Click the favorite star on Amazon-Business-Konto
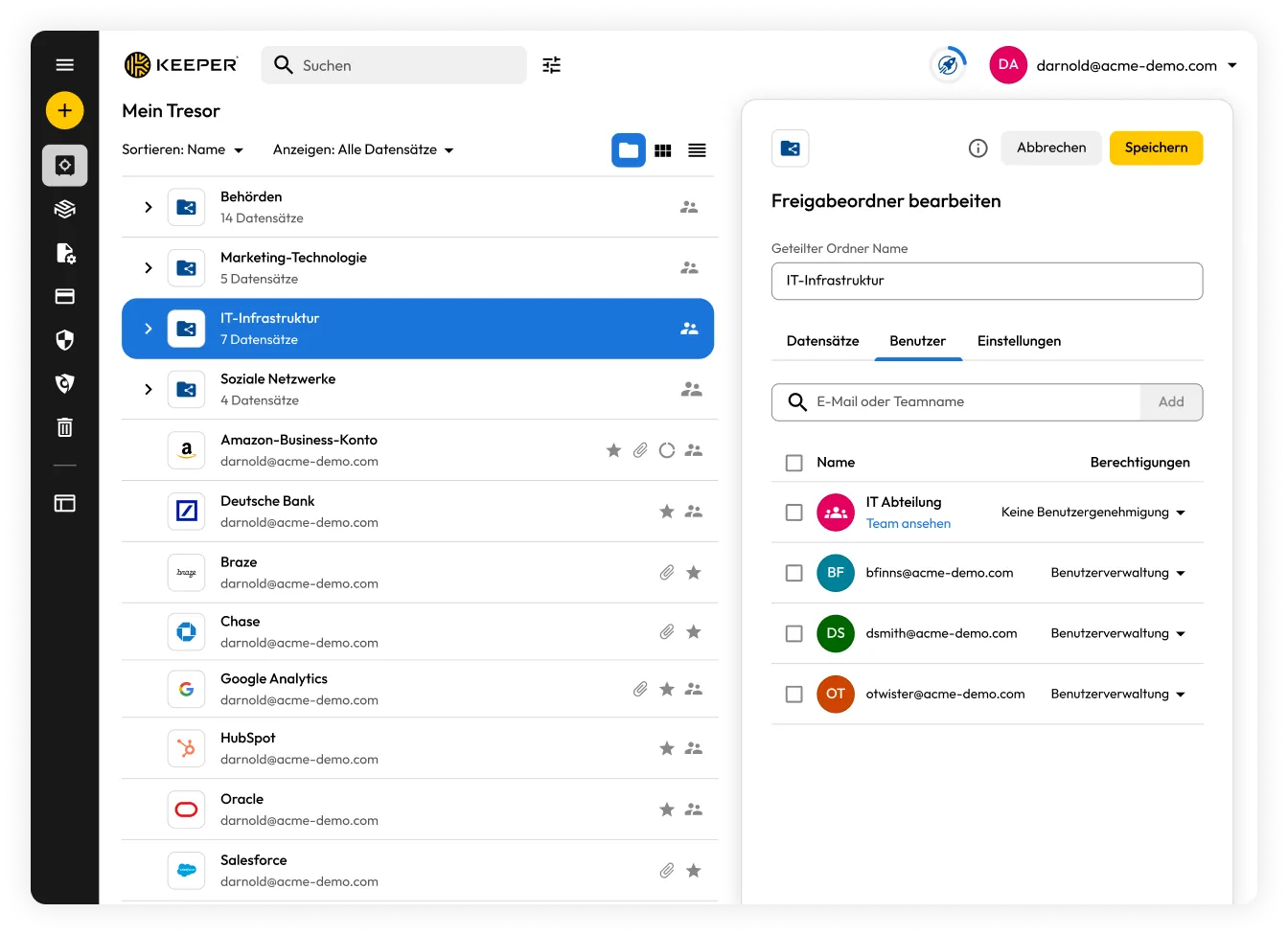This screenshot has width=1288, height=935. point(613,450)
